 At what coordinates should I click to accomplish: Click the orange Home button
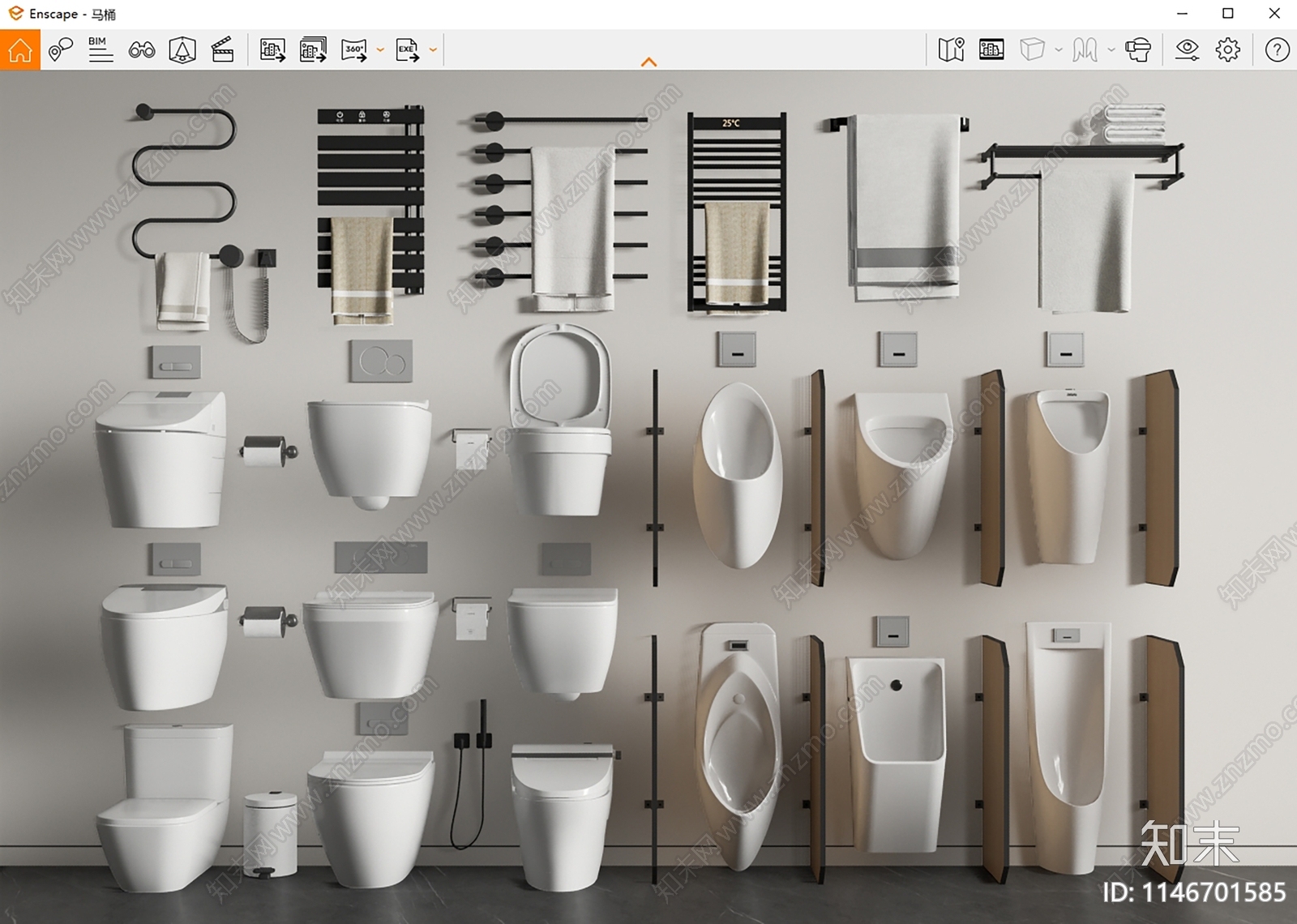(20, 50)
